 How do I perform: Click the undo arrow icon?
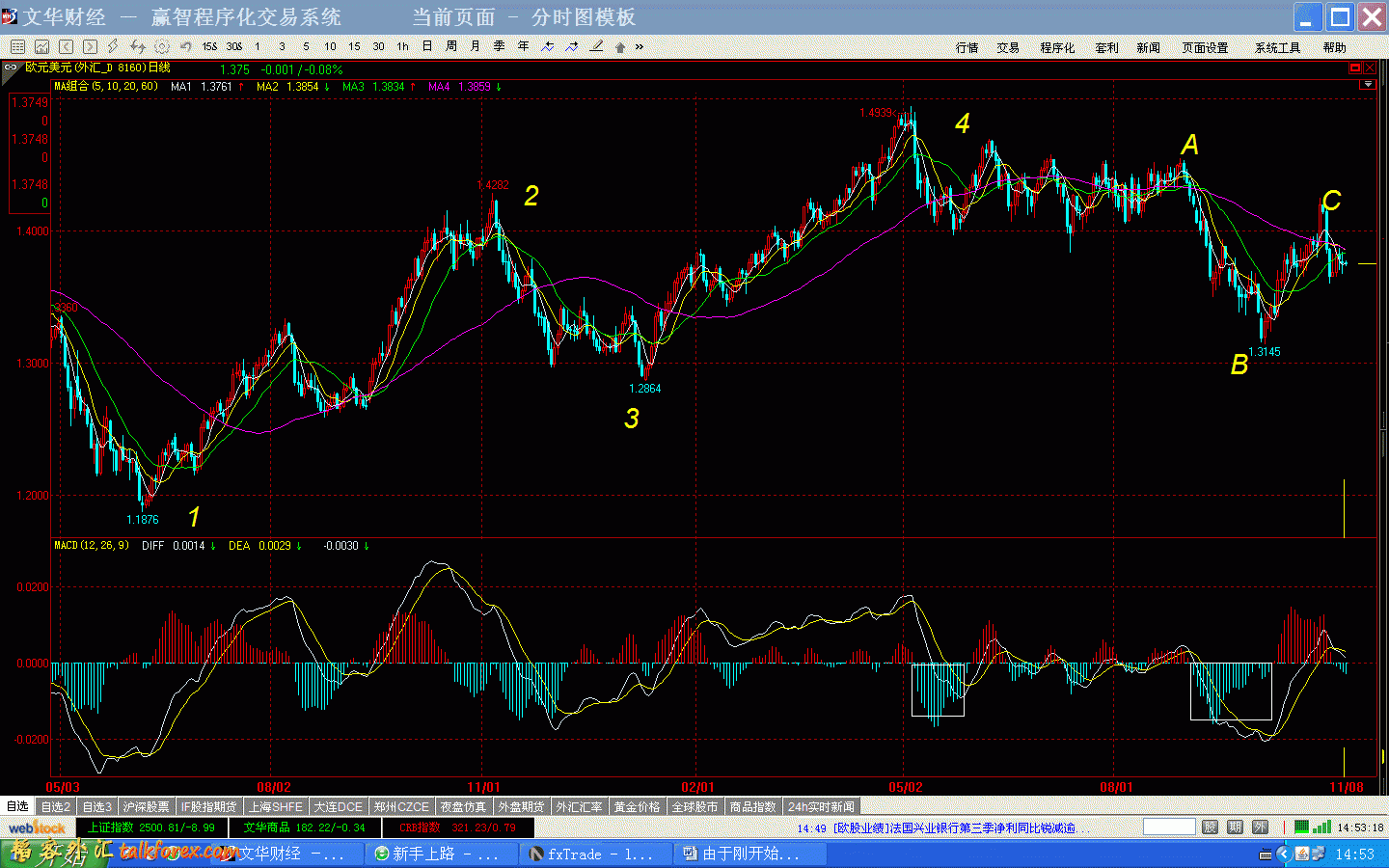click(x=185, y=46)
